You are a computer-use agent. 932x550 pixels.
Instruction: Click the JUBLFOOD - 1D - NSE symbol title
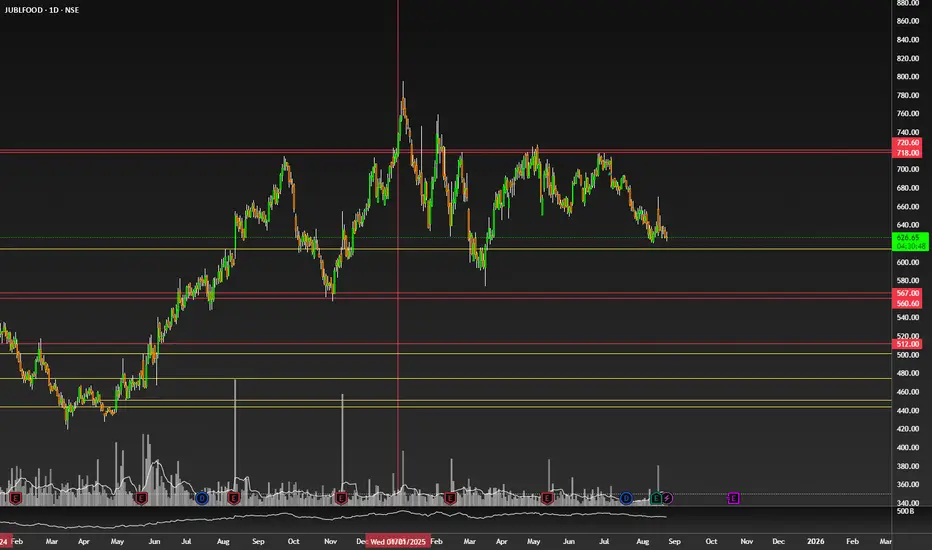[42, 10]
